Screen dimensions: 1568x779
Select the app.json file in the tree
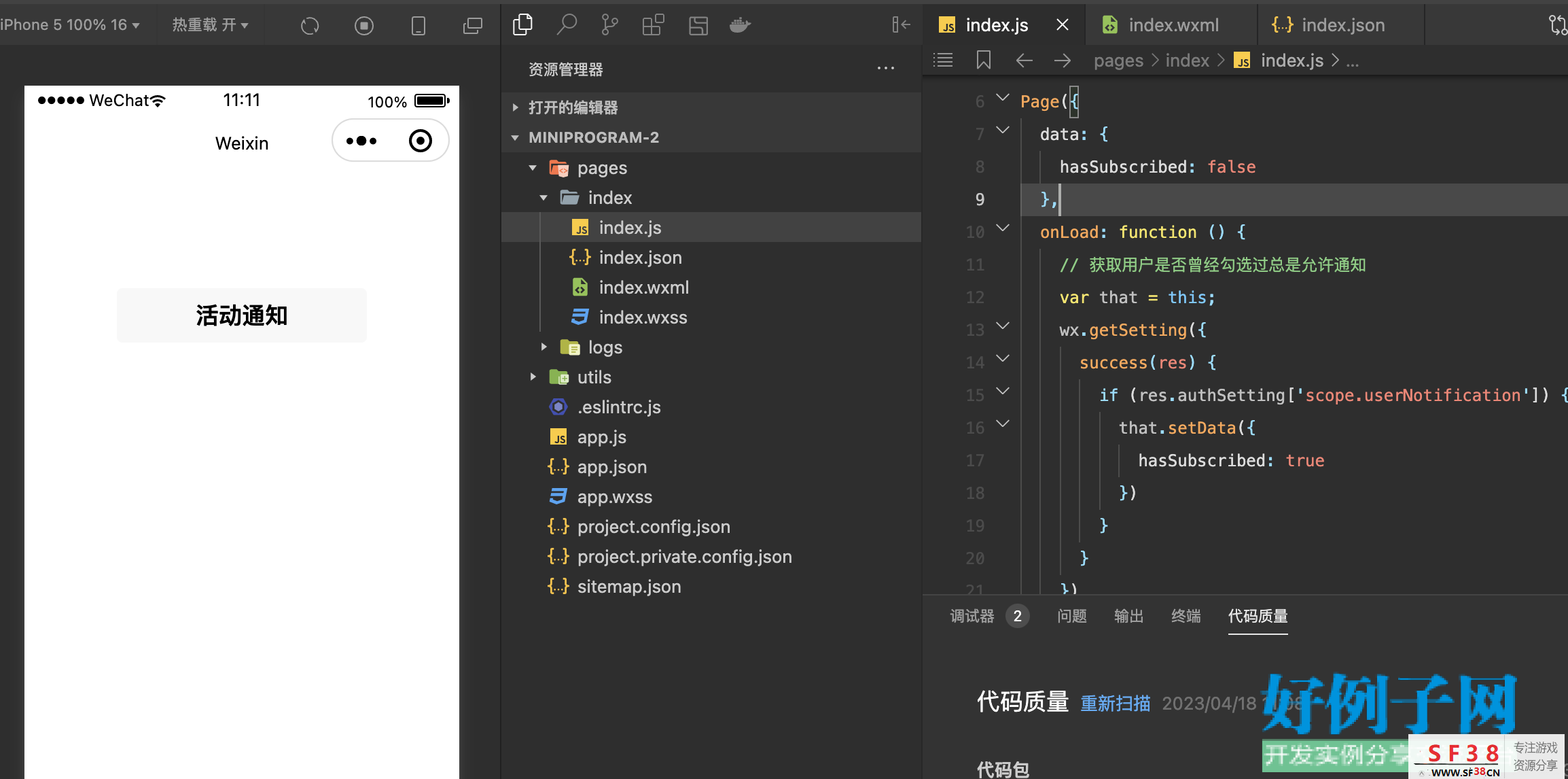click(611, 467)
